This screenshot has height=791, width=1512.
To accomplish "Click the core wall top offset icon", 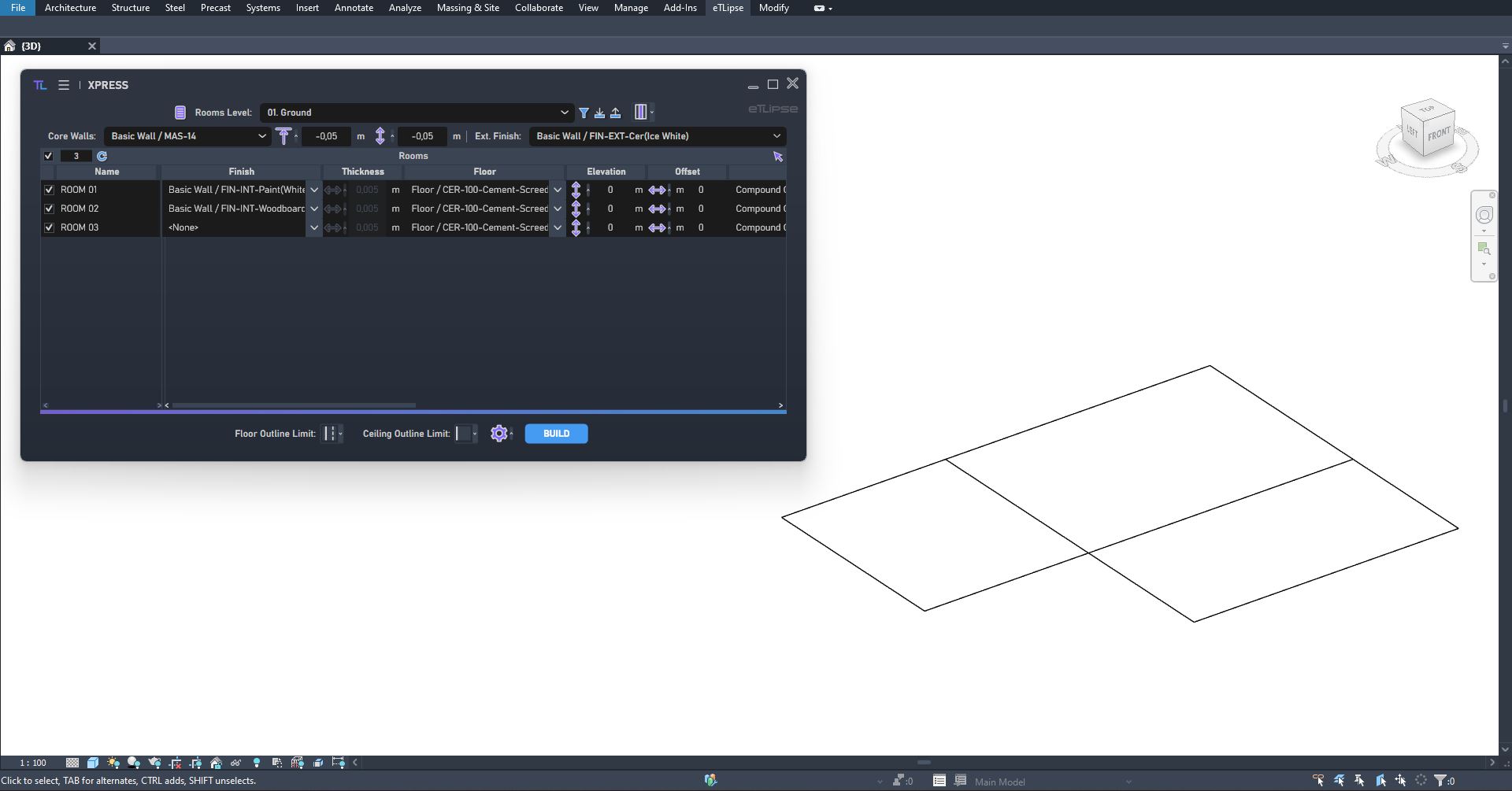I will tap(283, 136).
